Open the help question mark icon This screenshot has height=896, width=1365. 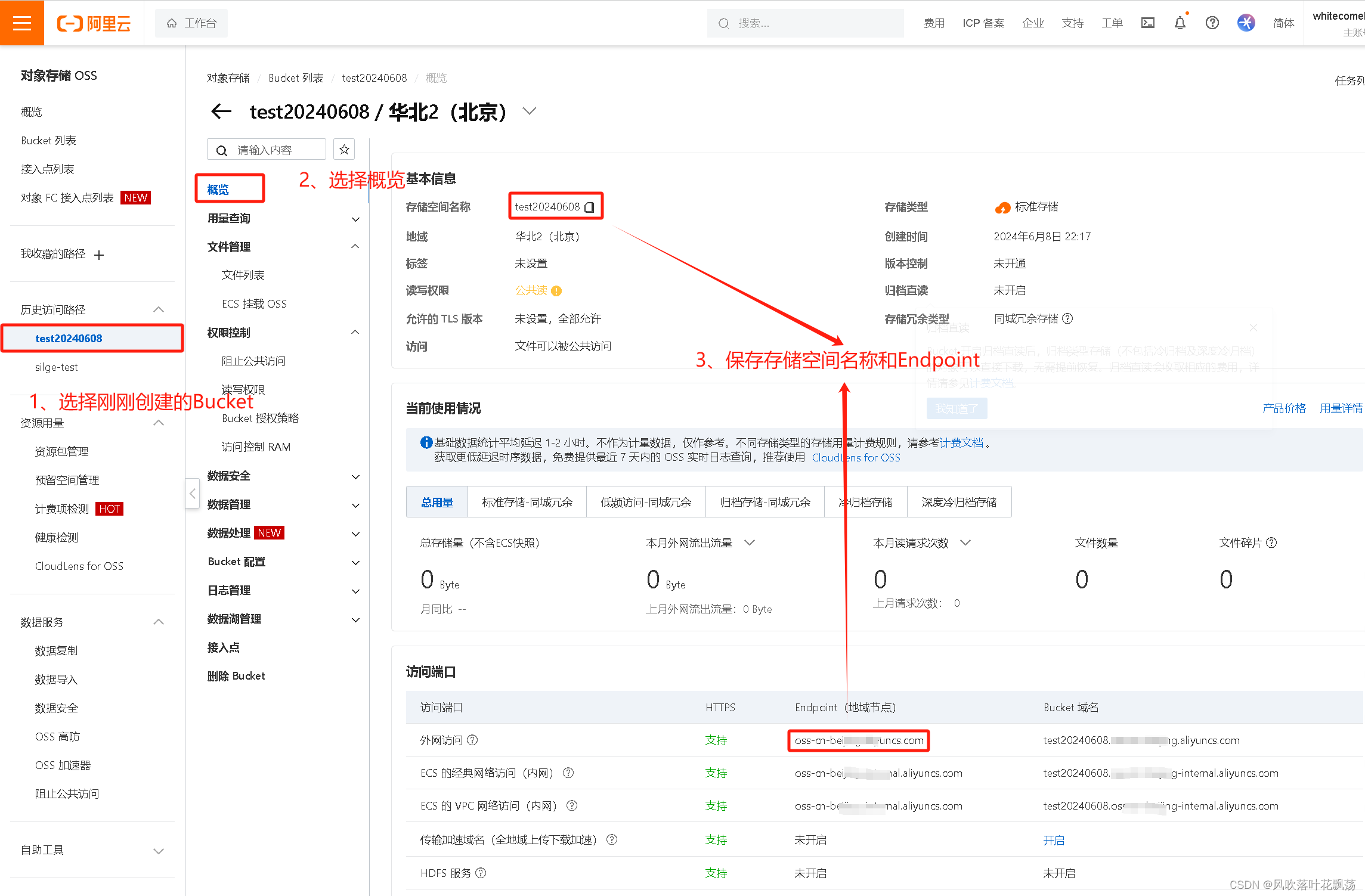[x=1212, y=23]
